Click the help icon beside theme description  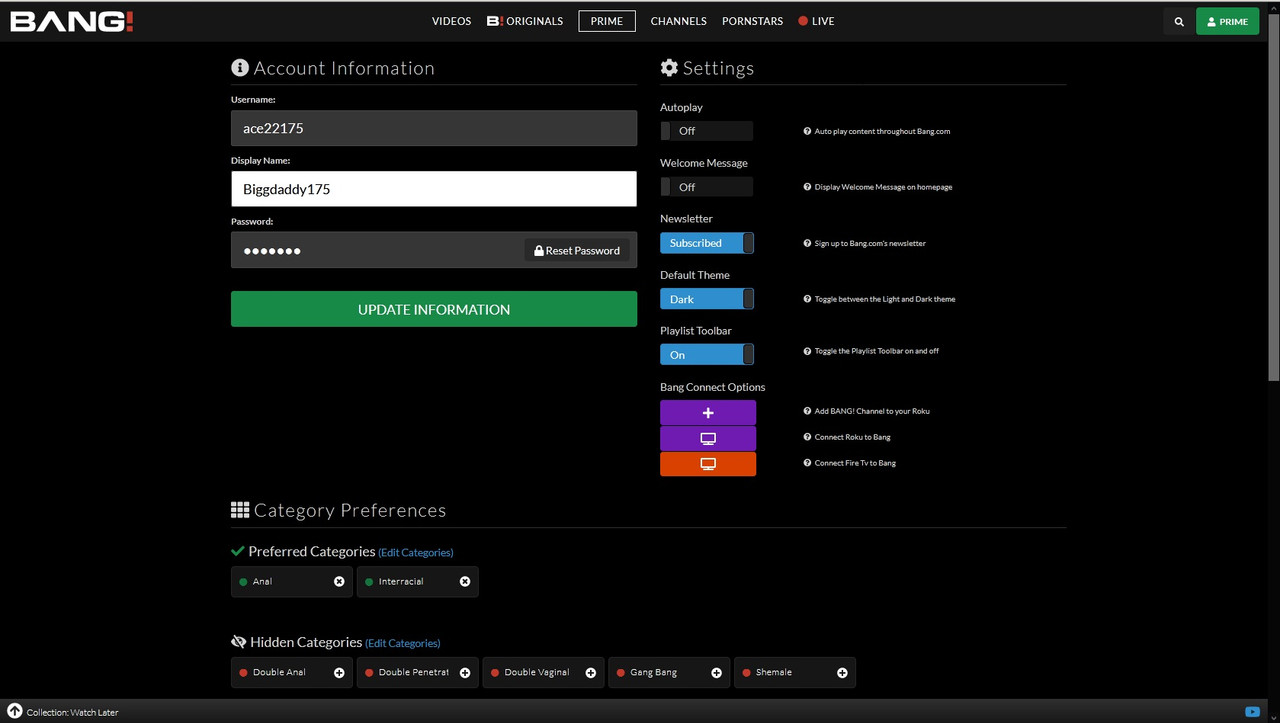click(x=807, y=299)
